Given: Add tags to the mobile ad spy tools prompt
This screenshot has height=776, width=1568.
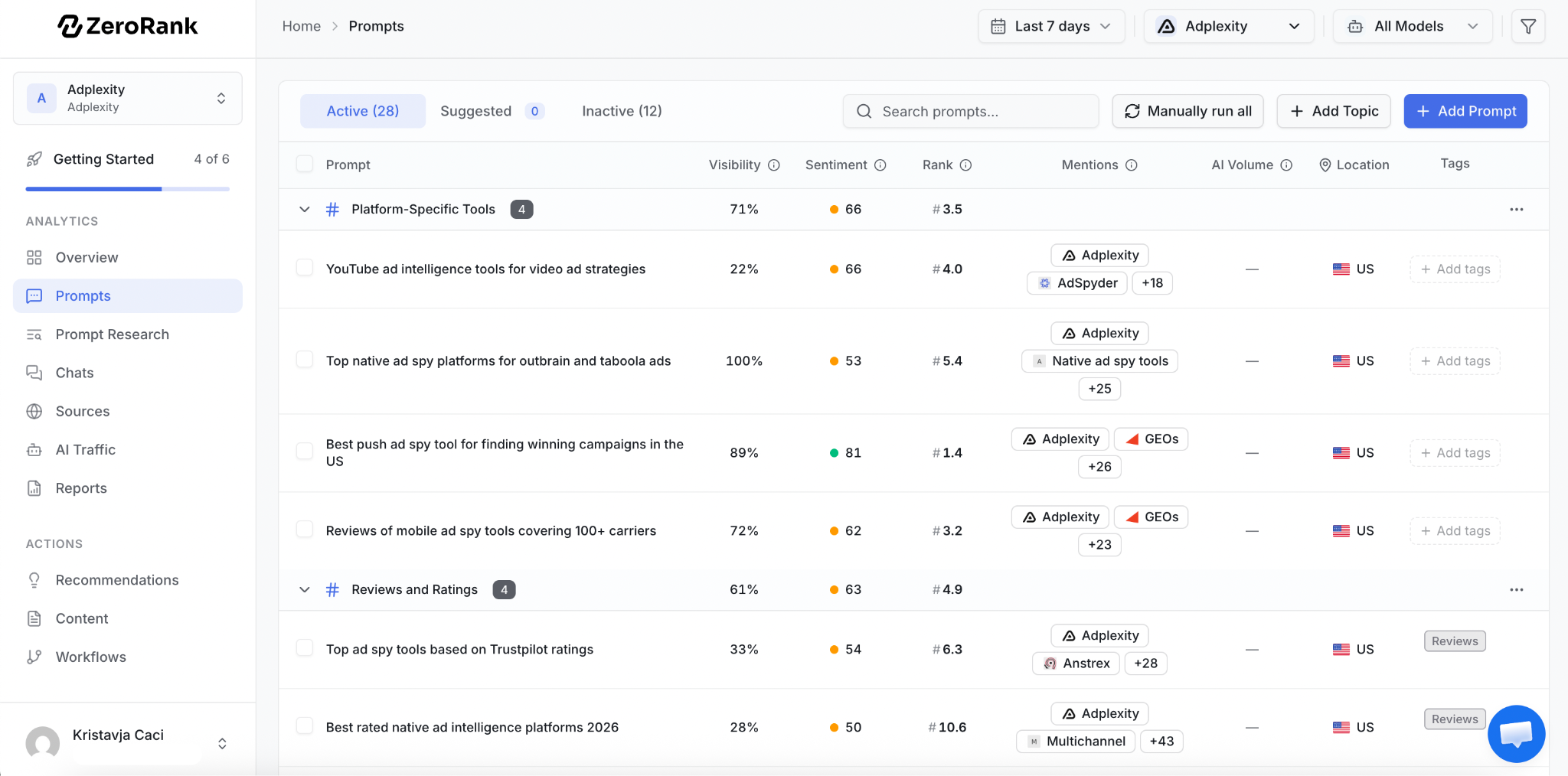Looking at the screenshot, I should [x=1455, y=531].
